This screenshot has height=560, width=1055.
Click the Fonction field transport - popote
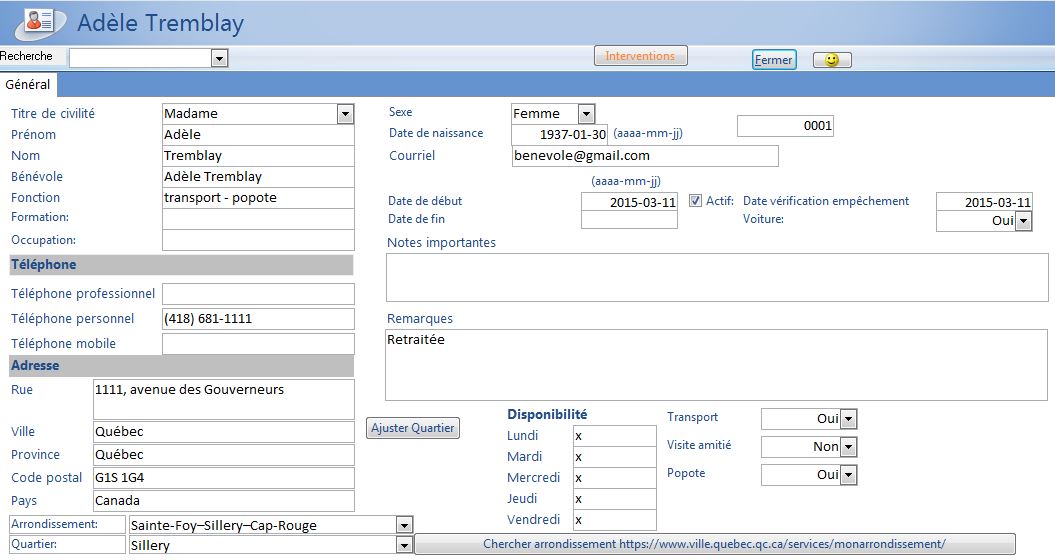coord(258,198)
